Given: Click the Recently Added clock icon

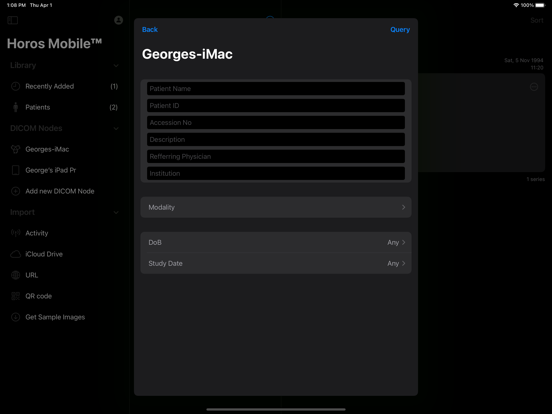Looking at the screenshot, I should pyautogui.click(x=15, y=86).
